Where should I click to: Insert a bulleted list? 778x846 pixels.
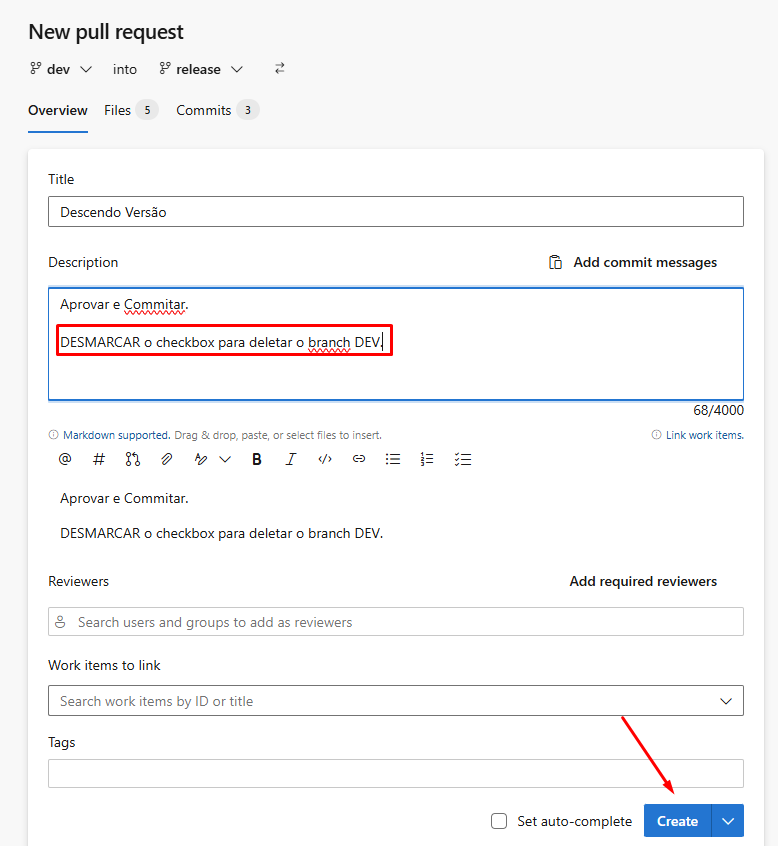[x=393, y=459]
